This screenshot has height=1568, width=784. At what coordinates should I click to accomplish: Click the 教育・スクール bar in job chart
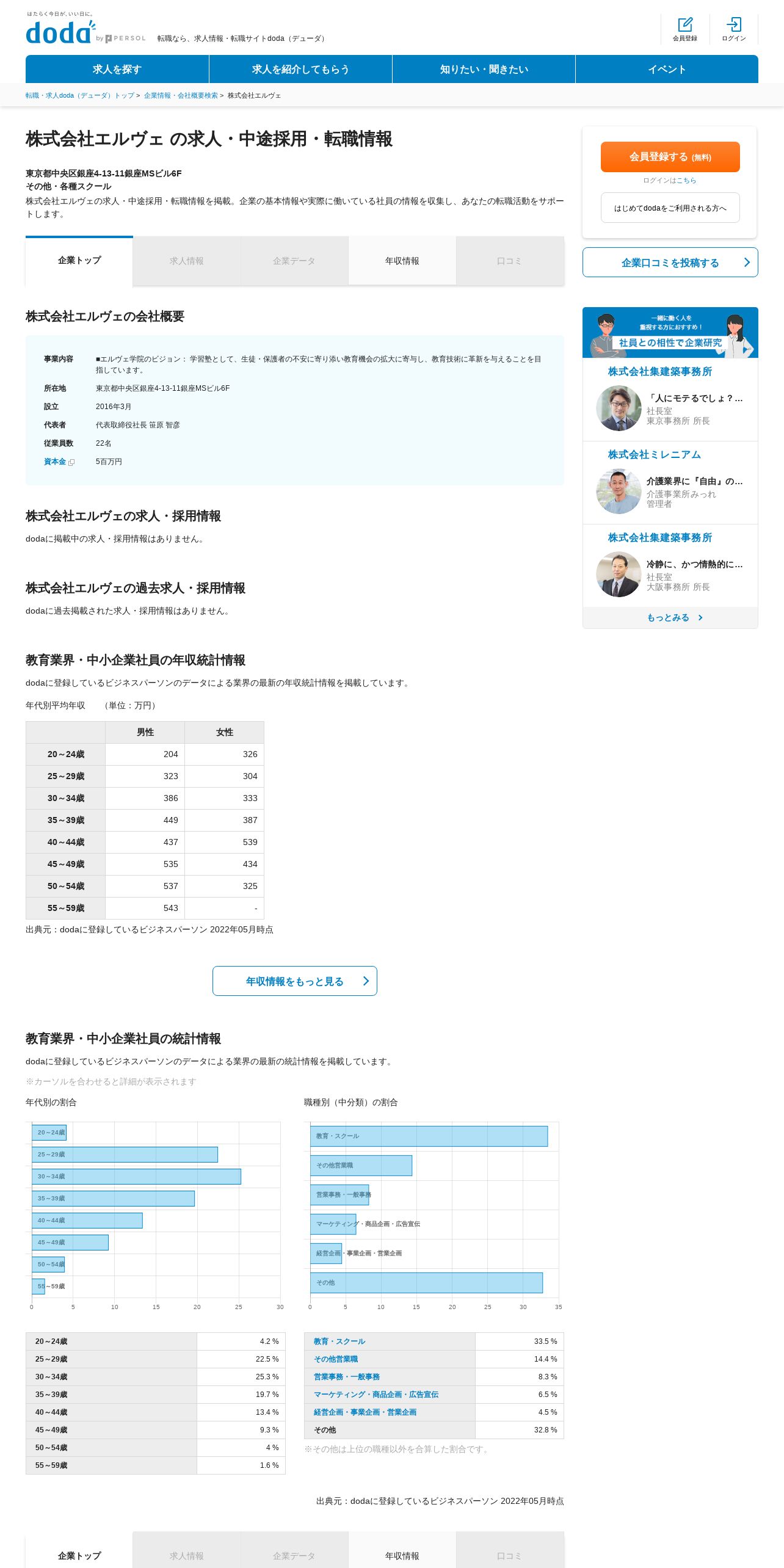click(x=429, y=1136)
